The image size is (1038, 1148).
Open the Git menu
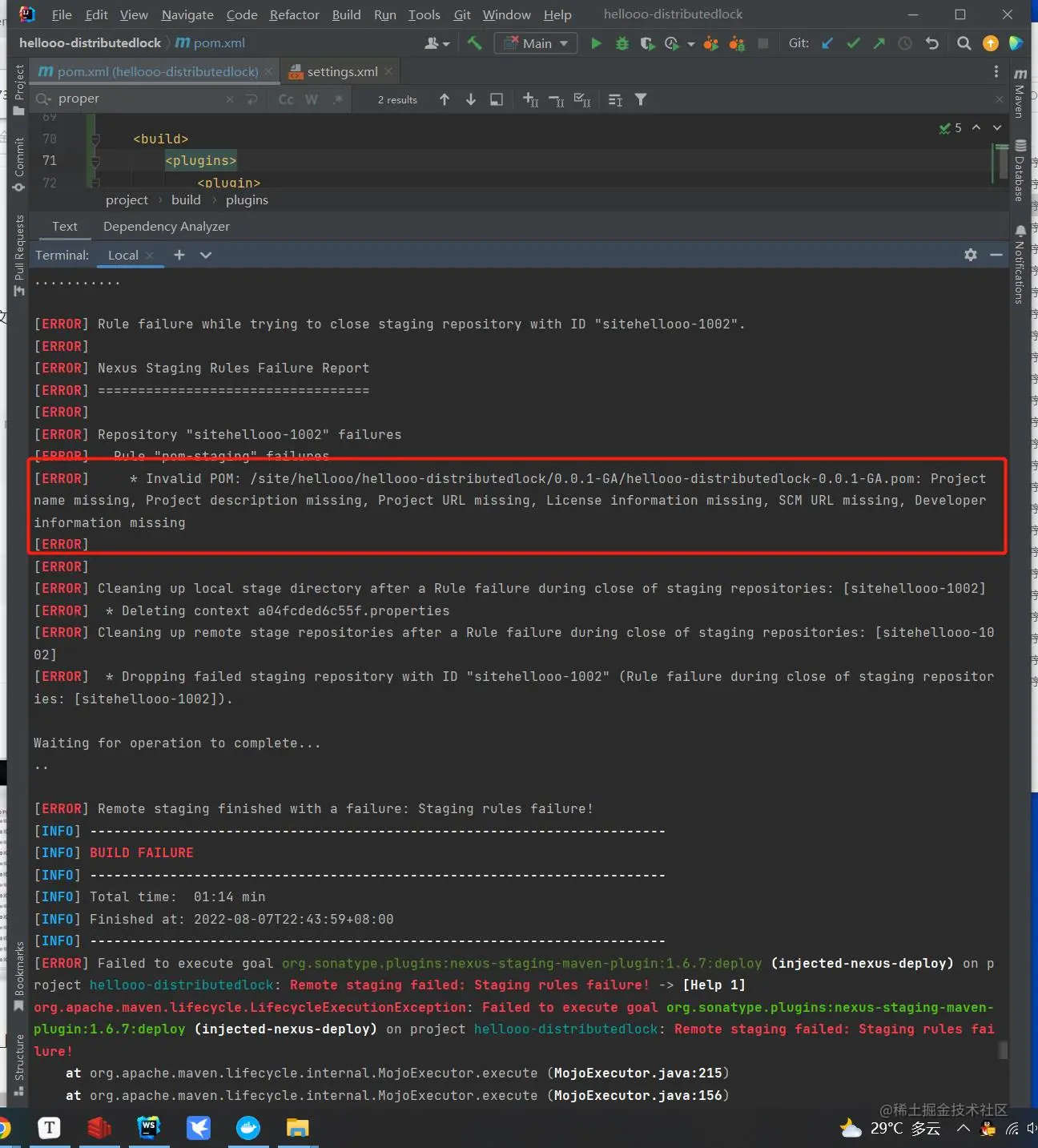click(x=462, y=14)
